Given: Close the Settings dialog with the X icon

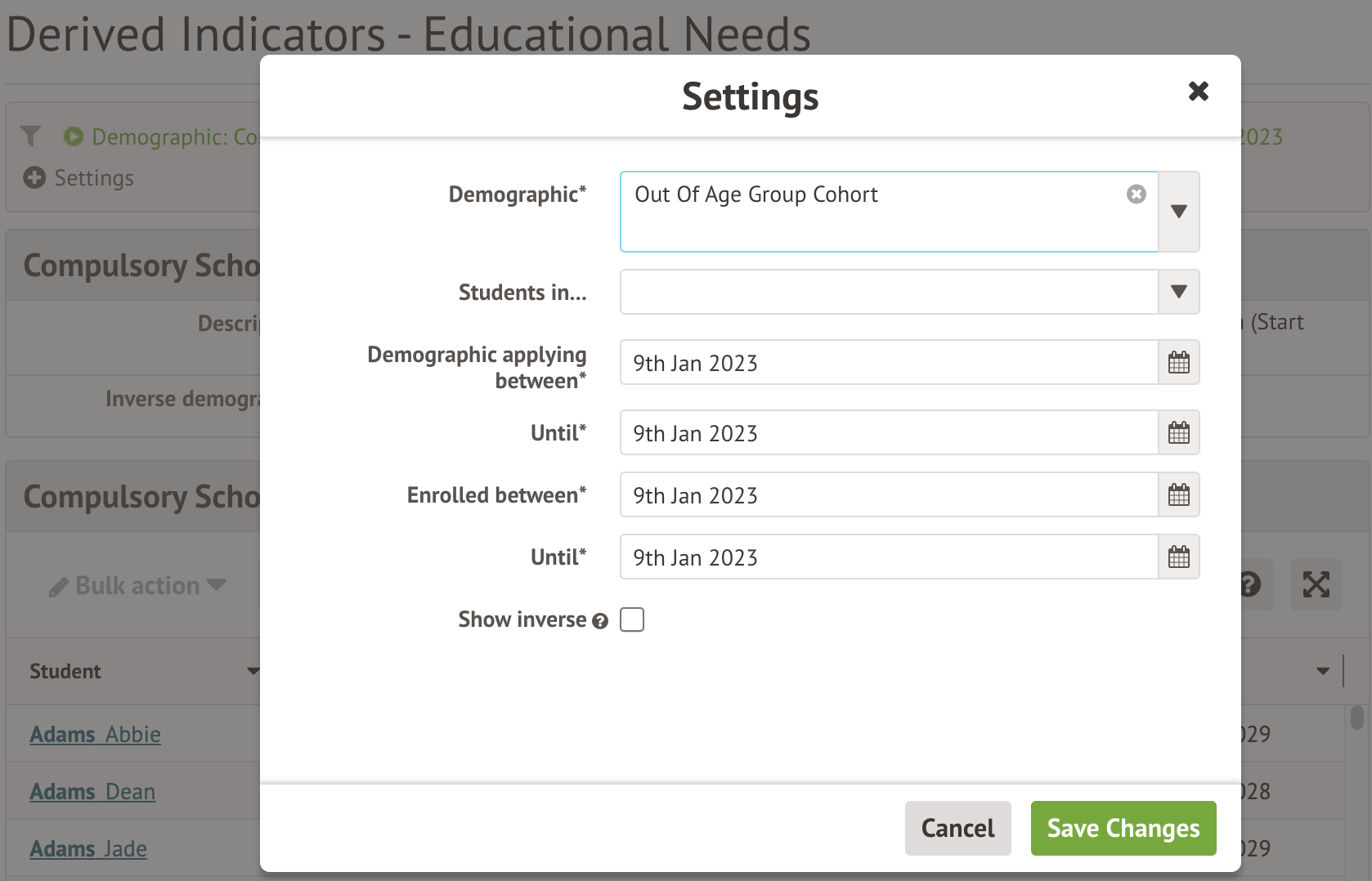Looking at the screenshot, I should pos(1198,91).
